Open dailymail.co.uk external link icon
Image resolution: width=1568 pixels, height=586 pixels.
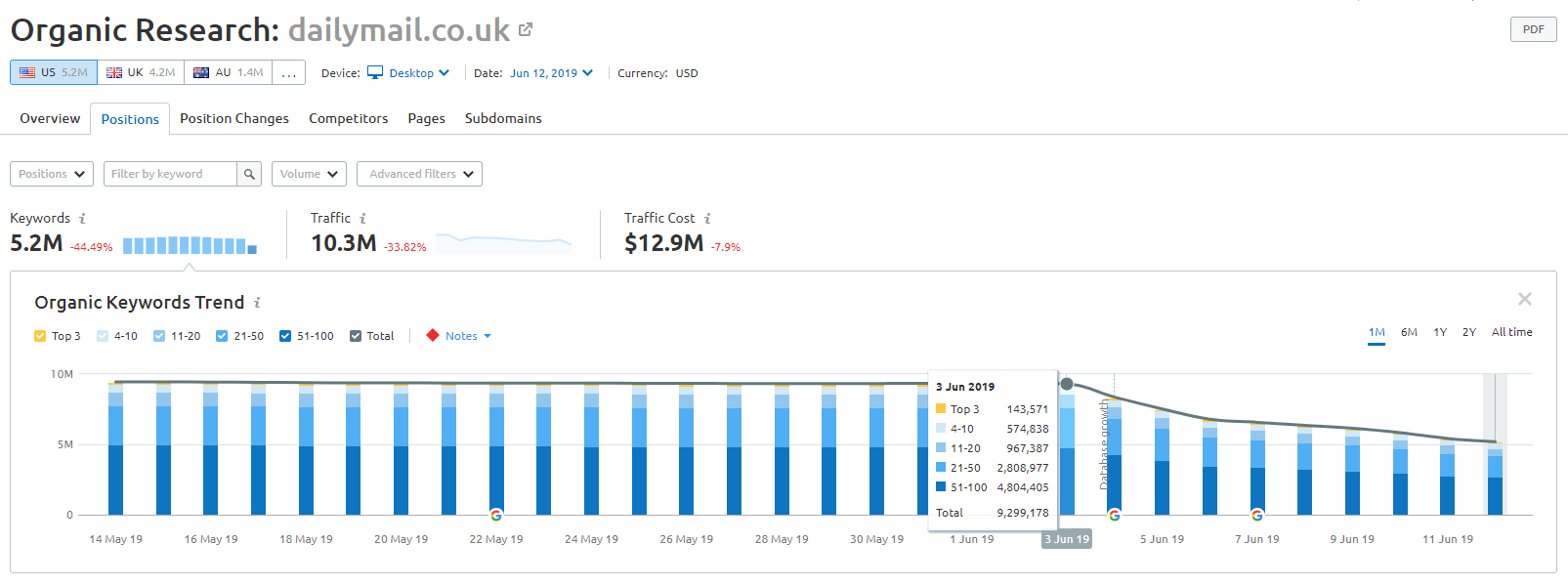tap(526, 29)
